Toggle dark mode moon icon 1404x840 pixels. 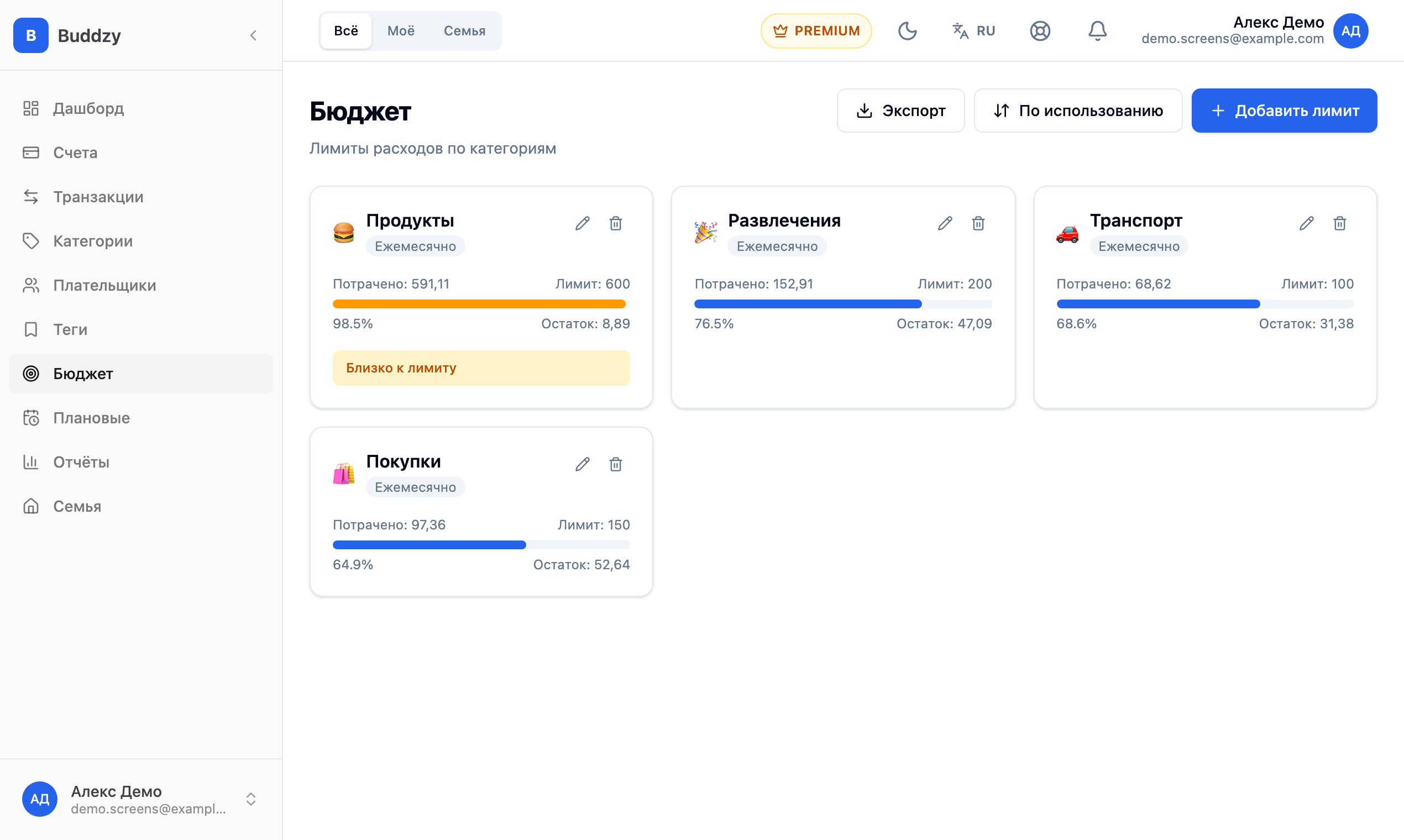908,30
